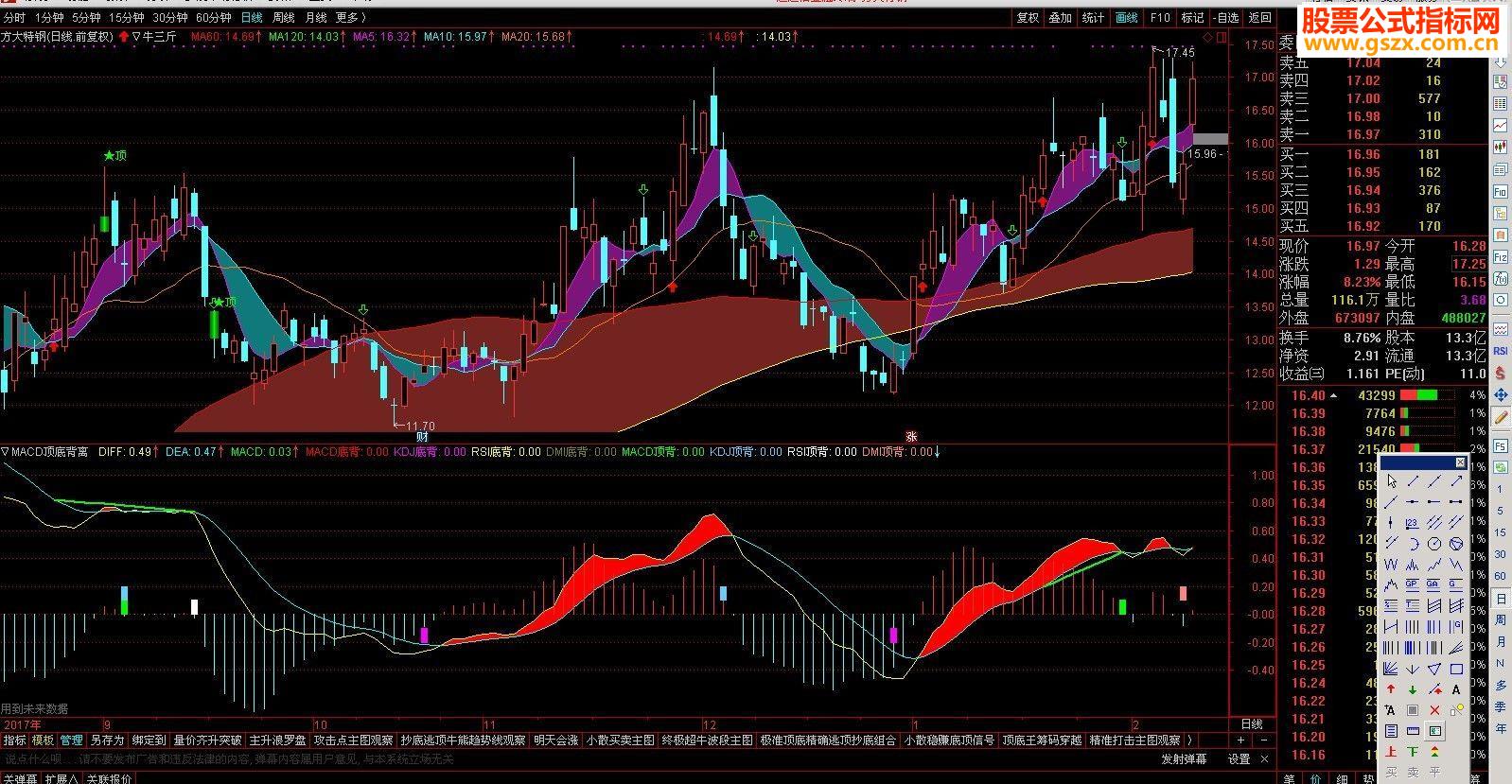Choose the green 下 marker tool
The image size is (1512, 784).
pos(1412,751)
